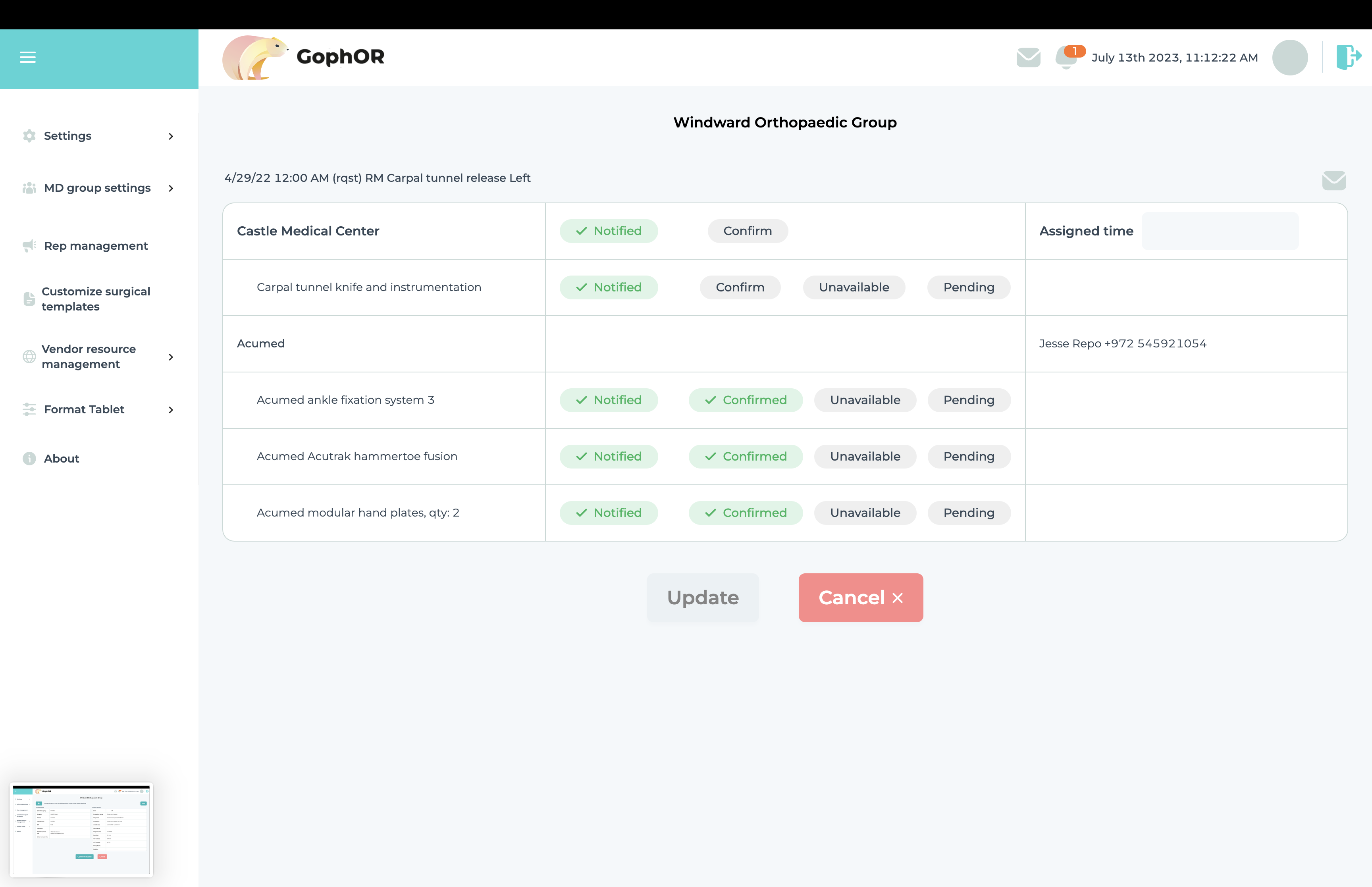The height and width of the screenshot is (887, 1372).
Task: Open the screenshot thumbnail preview
Action: 81,830
